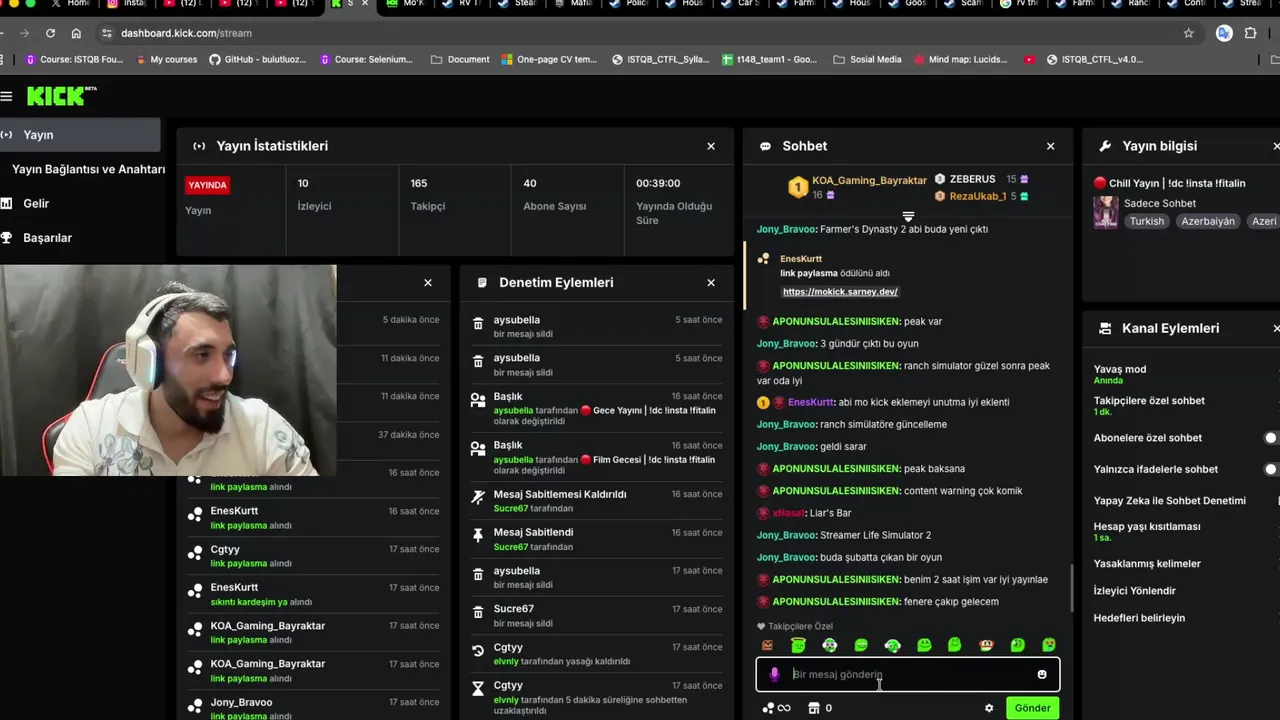This screenshot has height=720, width=1280.
Task: Click the hourglass icon on Cgtyy timeout row
Action: 478,691
